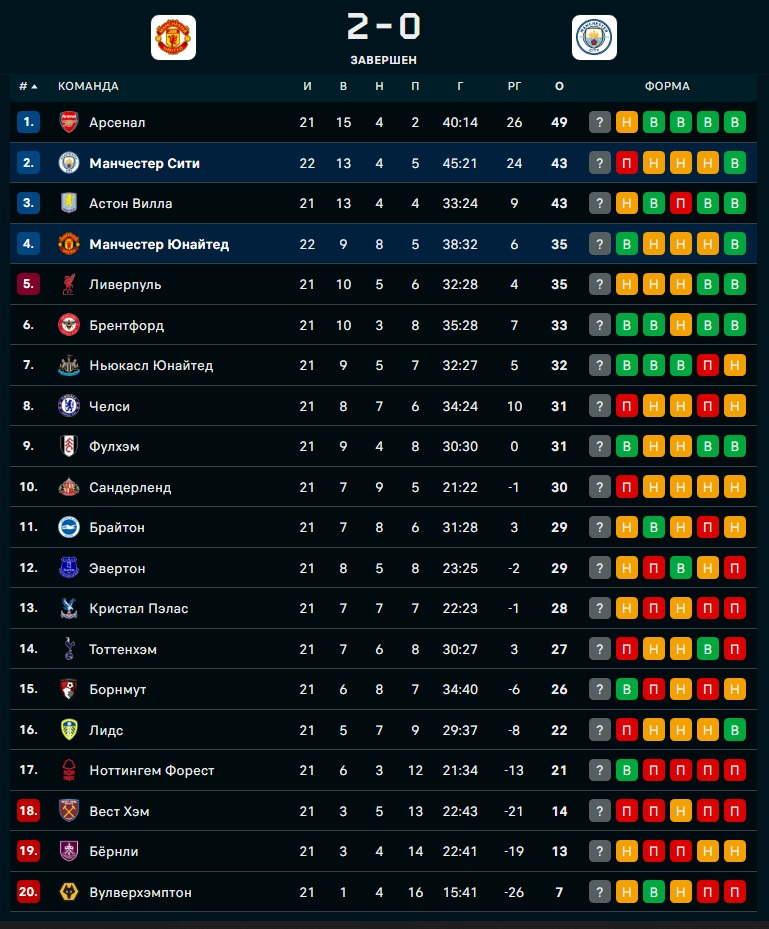Click the Chelsea club logo
The width and height of the screenshot is (769, 929).
point(69,406)
